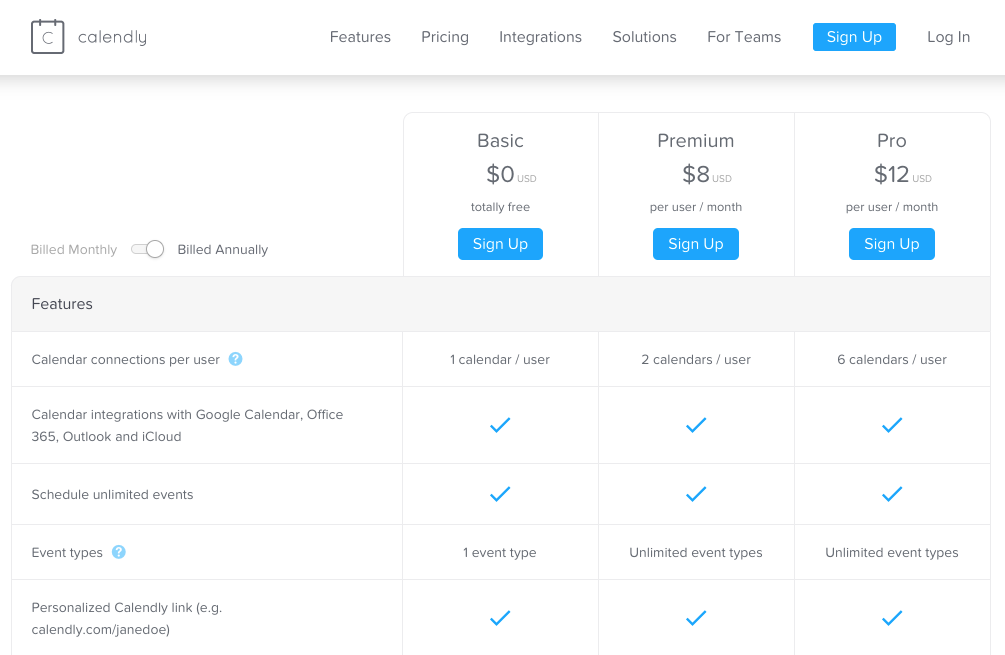
Task: Click 'Schedule unlimited events' label
Action: (112, 494)
